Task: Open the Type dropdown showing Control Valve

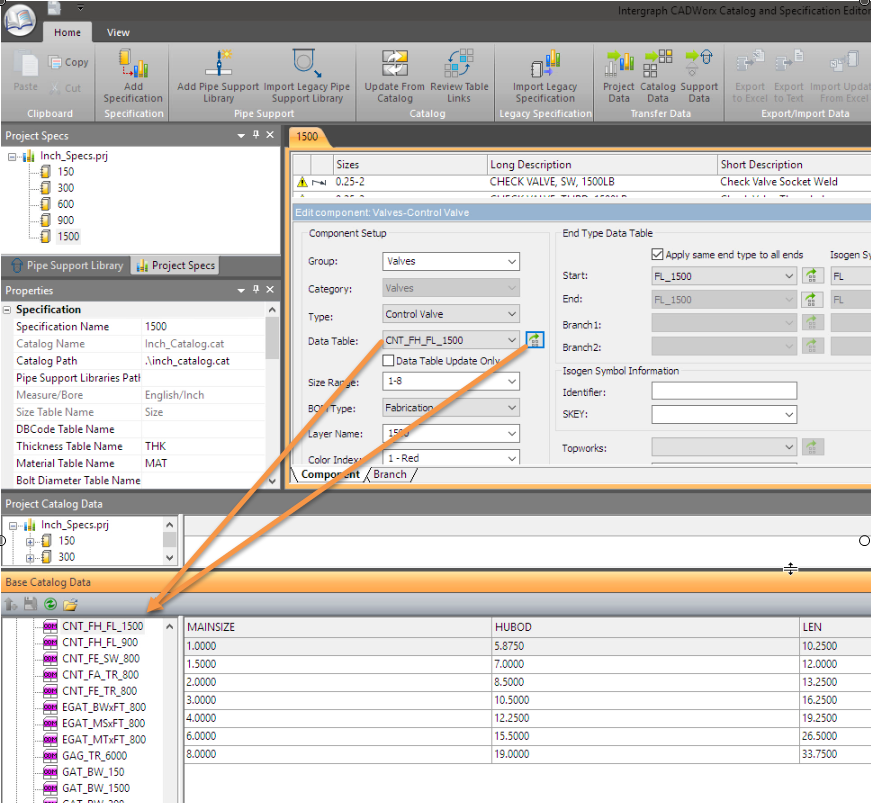Action: coord(451,314)
